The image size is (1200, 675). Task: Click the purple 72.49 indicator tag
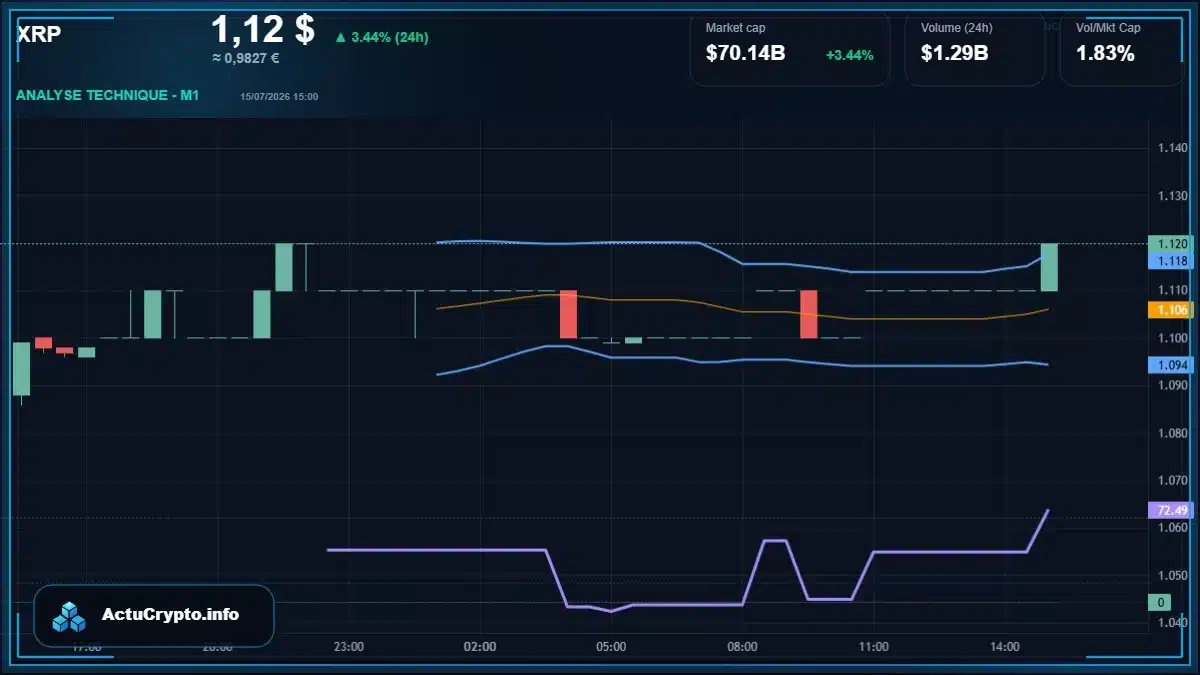click(x=1172, y=511)
